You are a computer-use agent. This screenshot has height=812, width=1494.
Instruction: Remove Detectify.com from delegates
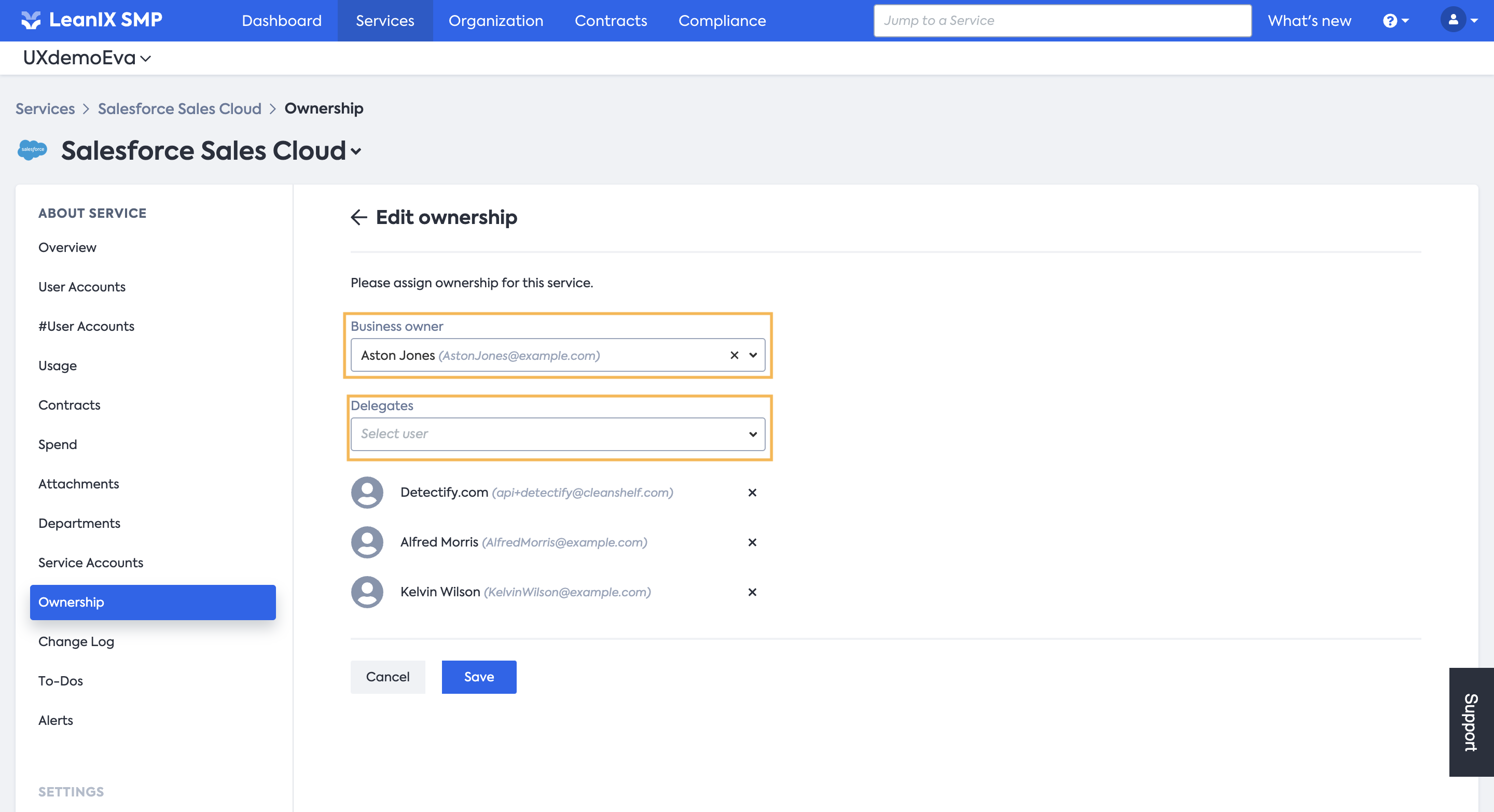(x=752, y=493)
